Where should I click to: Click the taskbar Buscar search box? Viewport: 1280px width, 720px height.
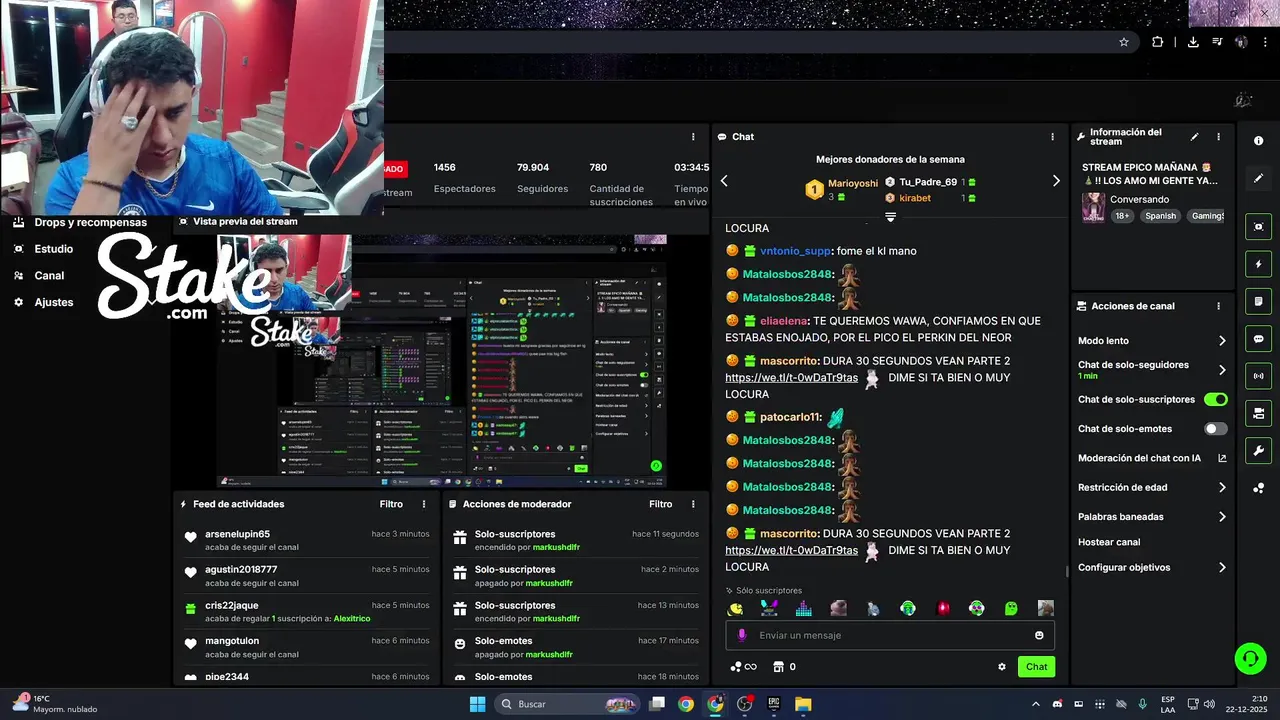[568, 704]
